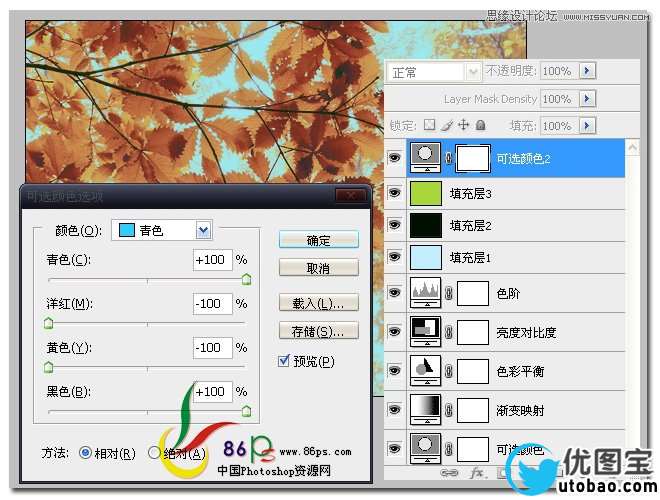The width and height of the screenshot is (660, 500).
Task: Click the 可选颜色2 layer mask thumbnail
Action: (x=473, y=158)
